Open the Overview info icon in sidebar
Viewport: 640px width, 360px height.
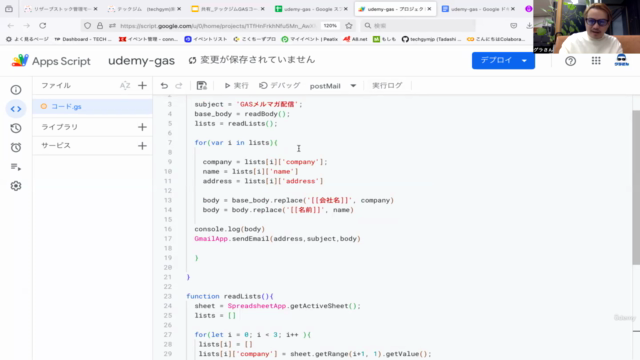pos(16,90)
